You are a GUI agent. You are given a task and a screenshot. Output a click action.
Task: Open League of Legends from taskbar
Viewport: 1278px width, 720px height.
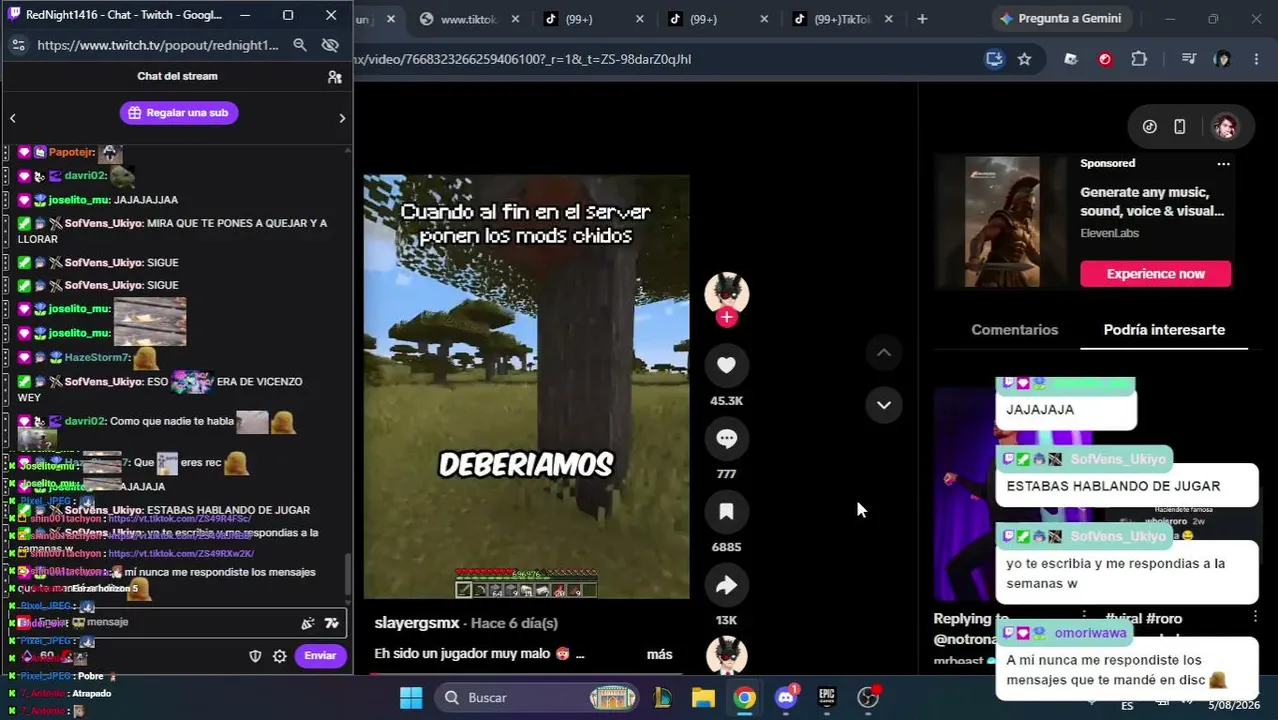click(662, 697)
